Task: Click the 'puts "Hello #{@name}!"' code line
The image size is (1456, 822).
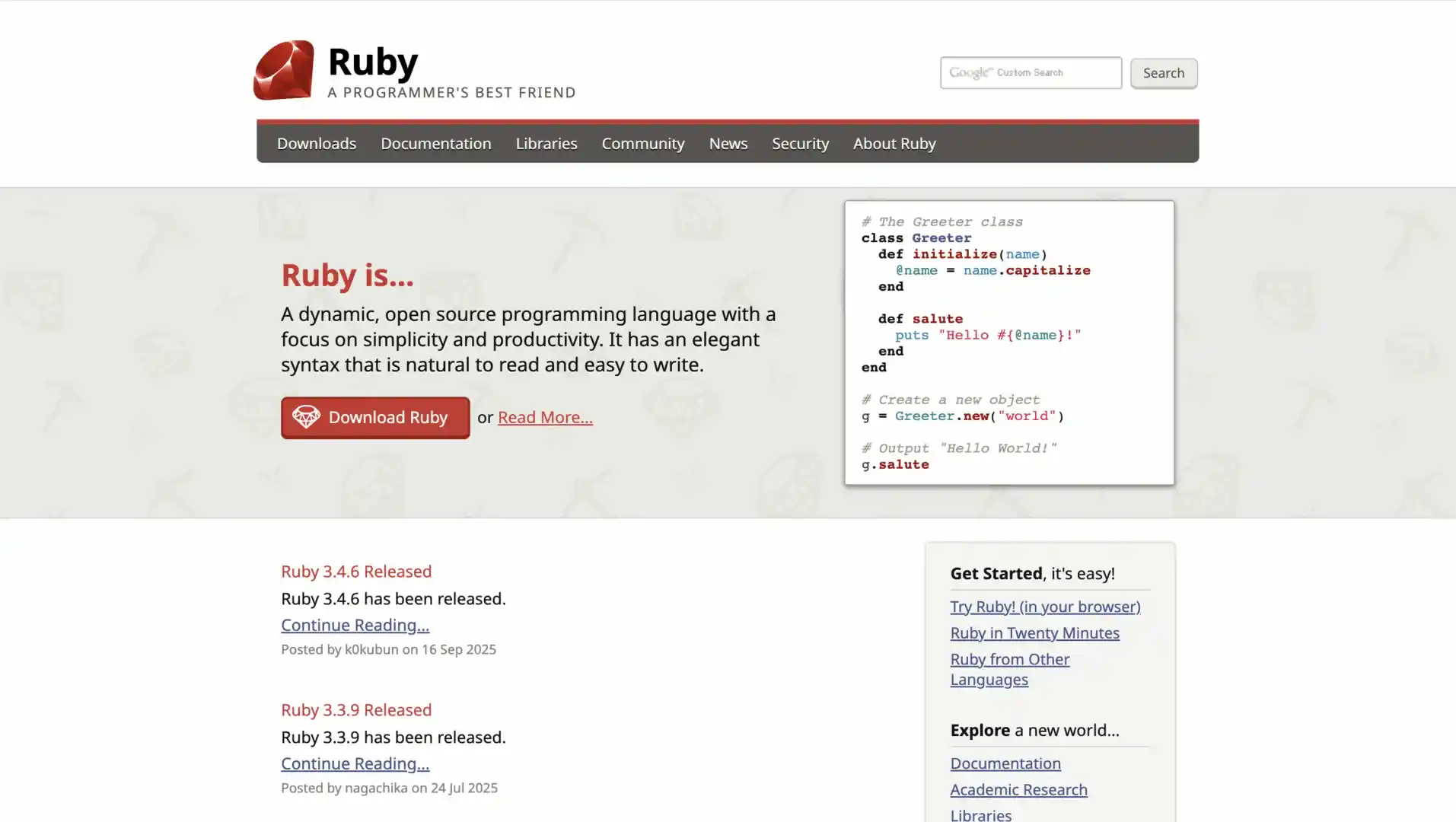Action: (988, 335)
